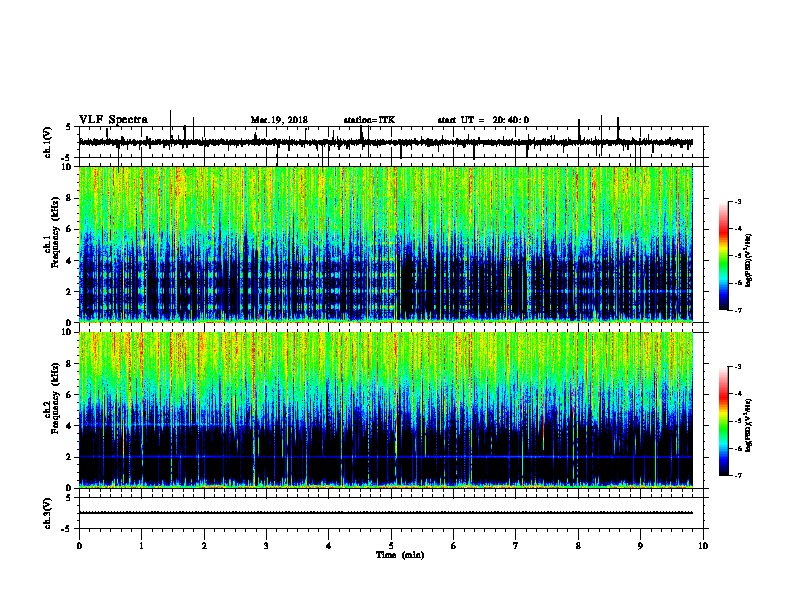
Task: Click time axis tick label "9"
Action: [x=640, y=546]
